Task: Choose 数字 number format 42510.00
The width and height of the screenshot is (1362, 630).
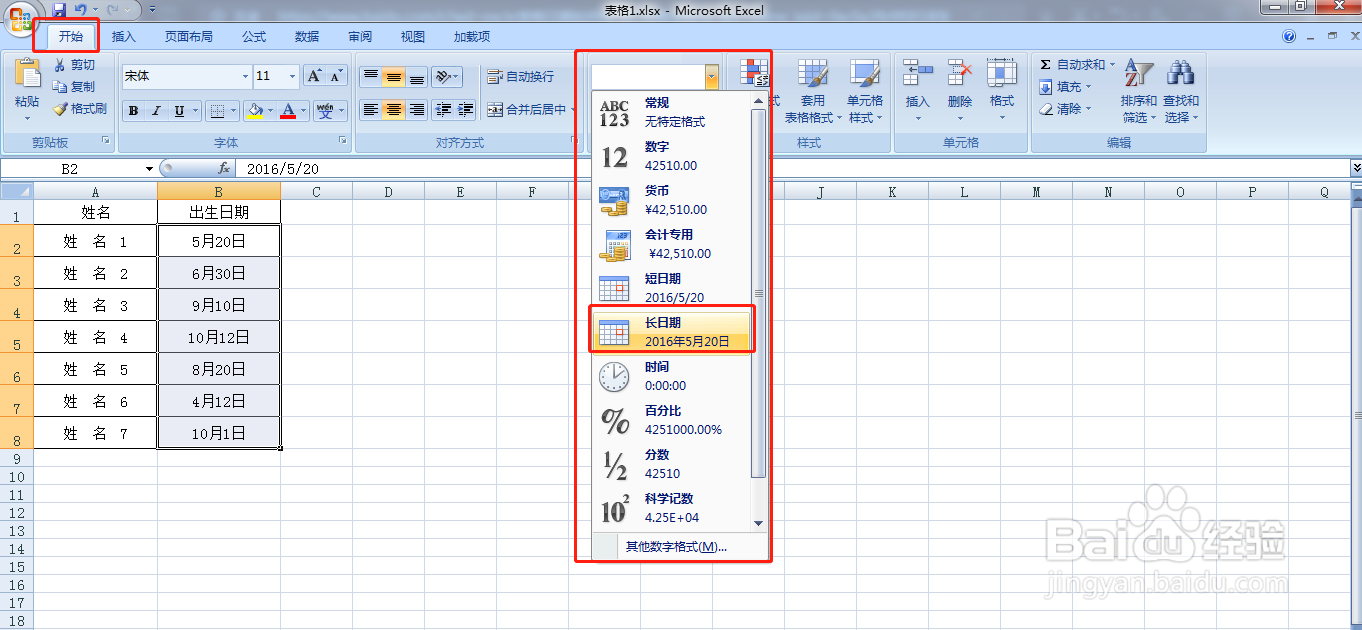Action: point(672,156)
